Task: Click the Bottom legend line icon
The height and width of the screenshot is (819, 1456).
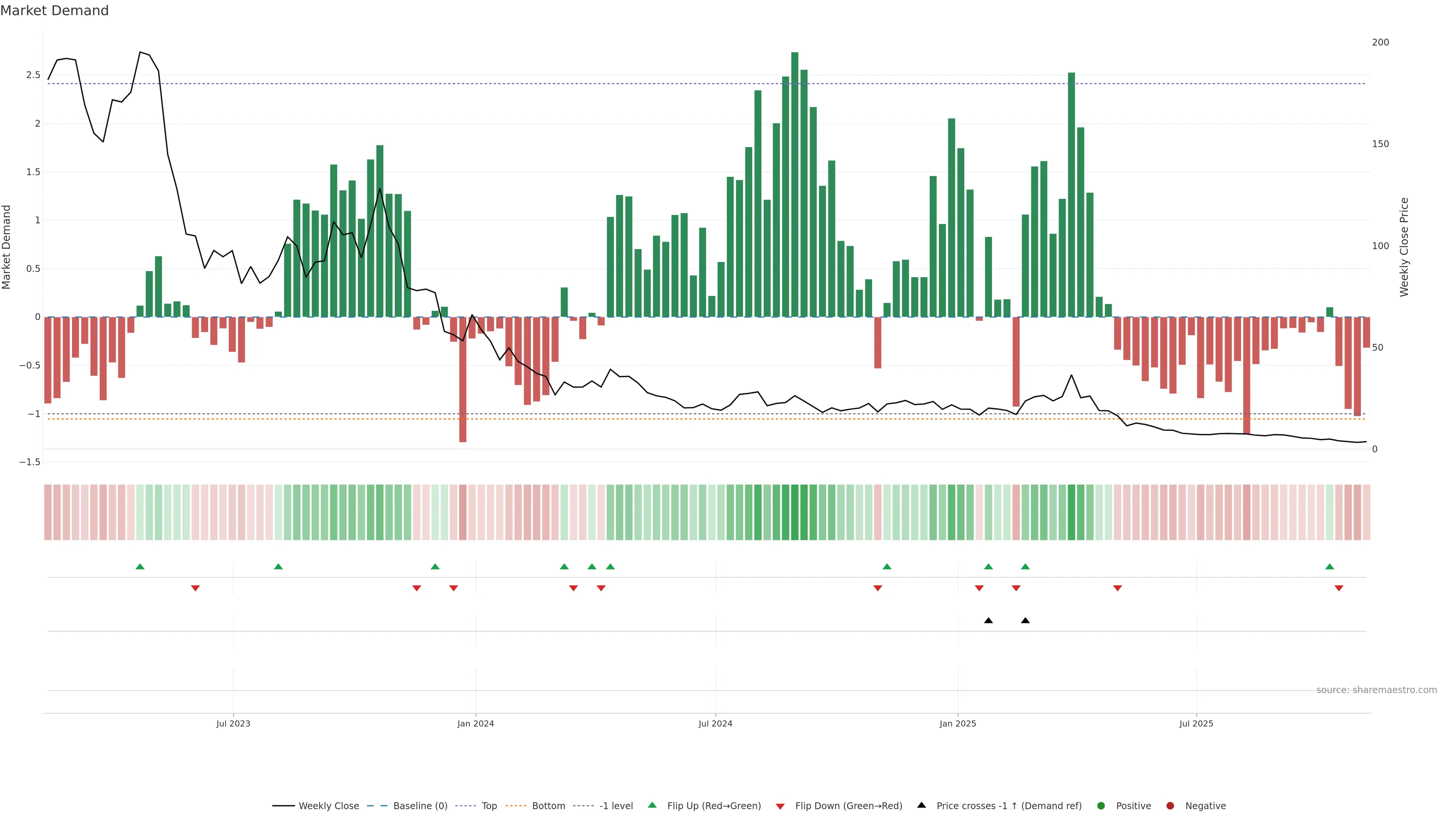Action: point(516,806)
